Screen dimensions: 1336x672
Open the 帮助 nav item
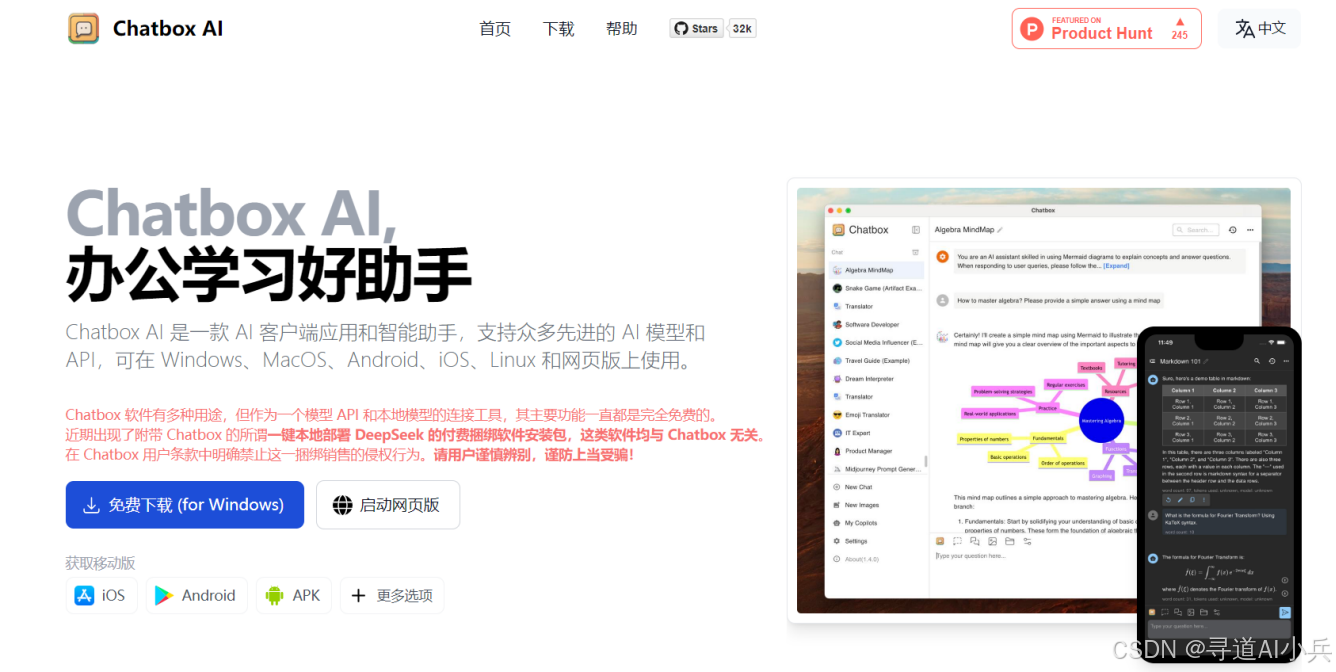pyautogui.click(x=622, y=29)
